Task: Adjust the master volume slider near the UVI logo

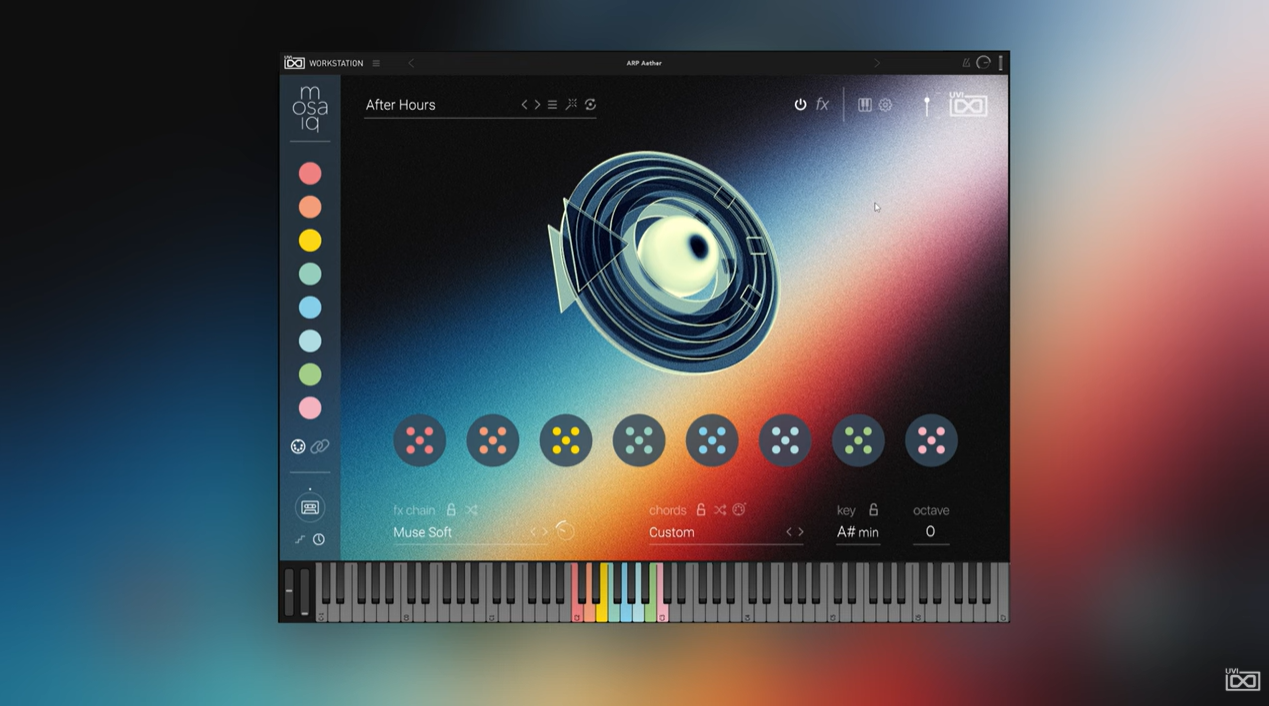Action: [x=927, y=105]
